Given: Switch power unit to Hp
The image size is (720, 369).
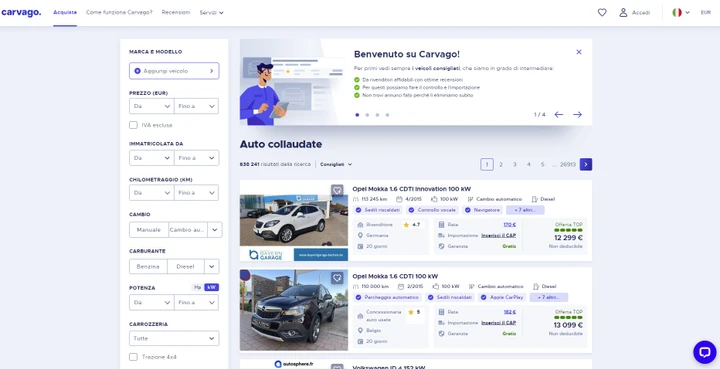Looking at the screenshot, I should pyautogui.click(x=197, y=287).
